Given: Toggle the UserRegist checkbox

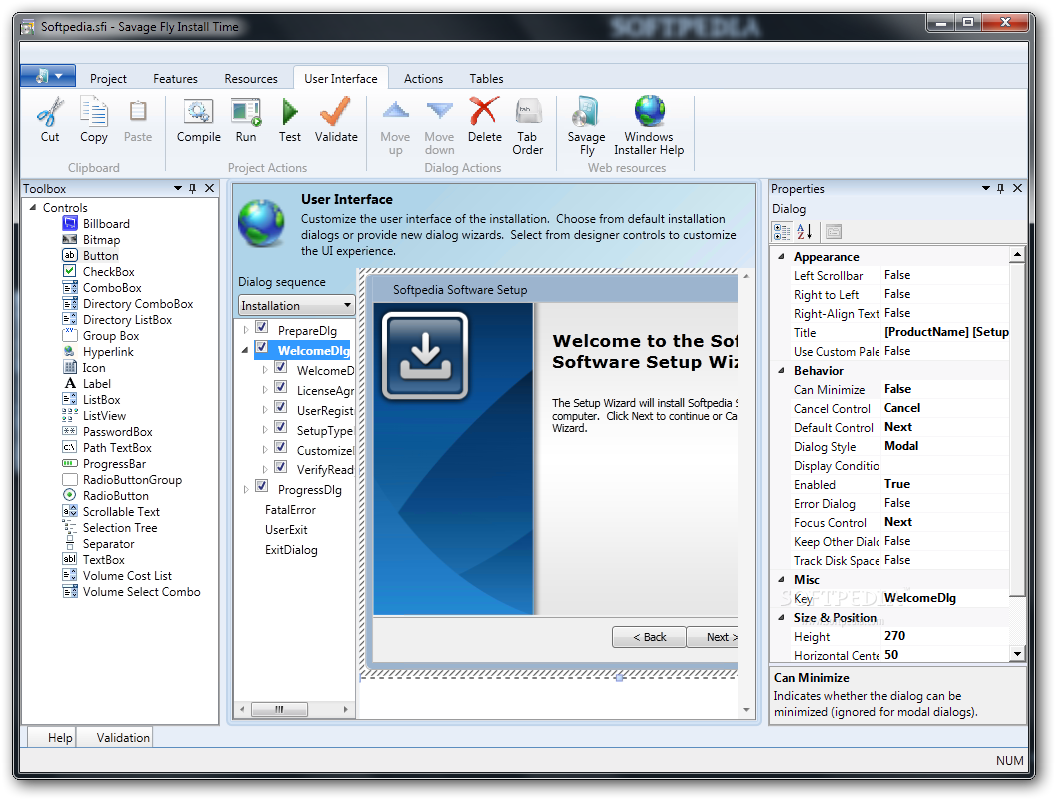Looking at the screenshot, I should pyautogui.click(x=281, y=407).
